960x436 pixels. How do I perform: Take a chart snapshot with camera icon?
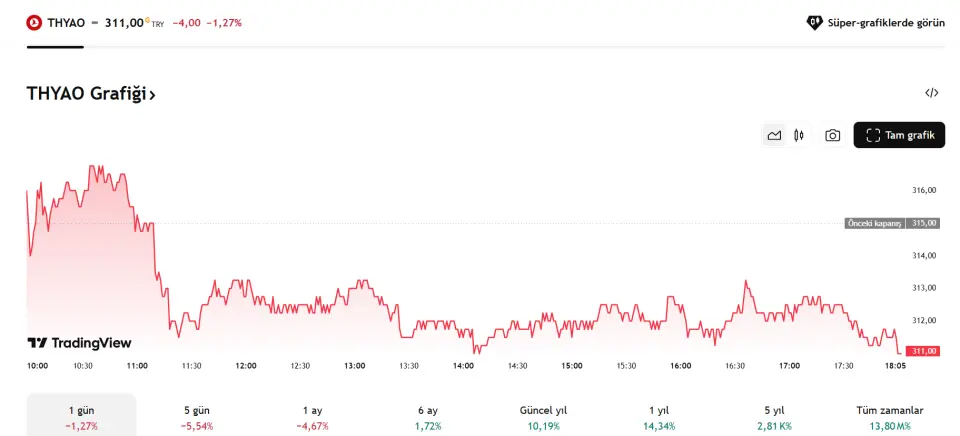832,135
